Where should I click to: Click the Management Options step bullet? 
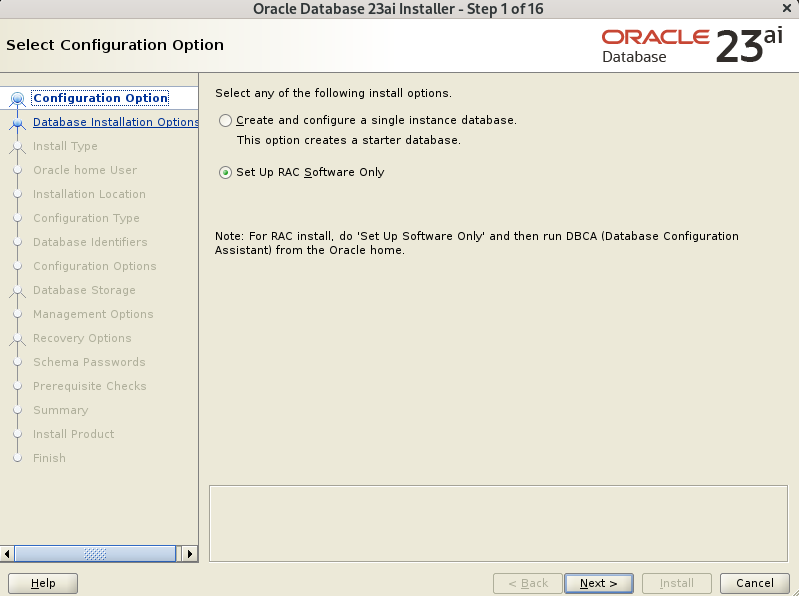(x=17, y=314)
